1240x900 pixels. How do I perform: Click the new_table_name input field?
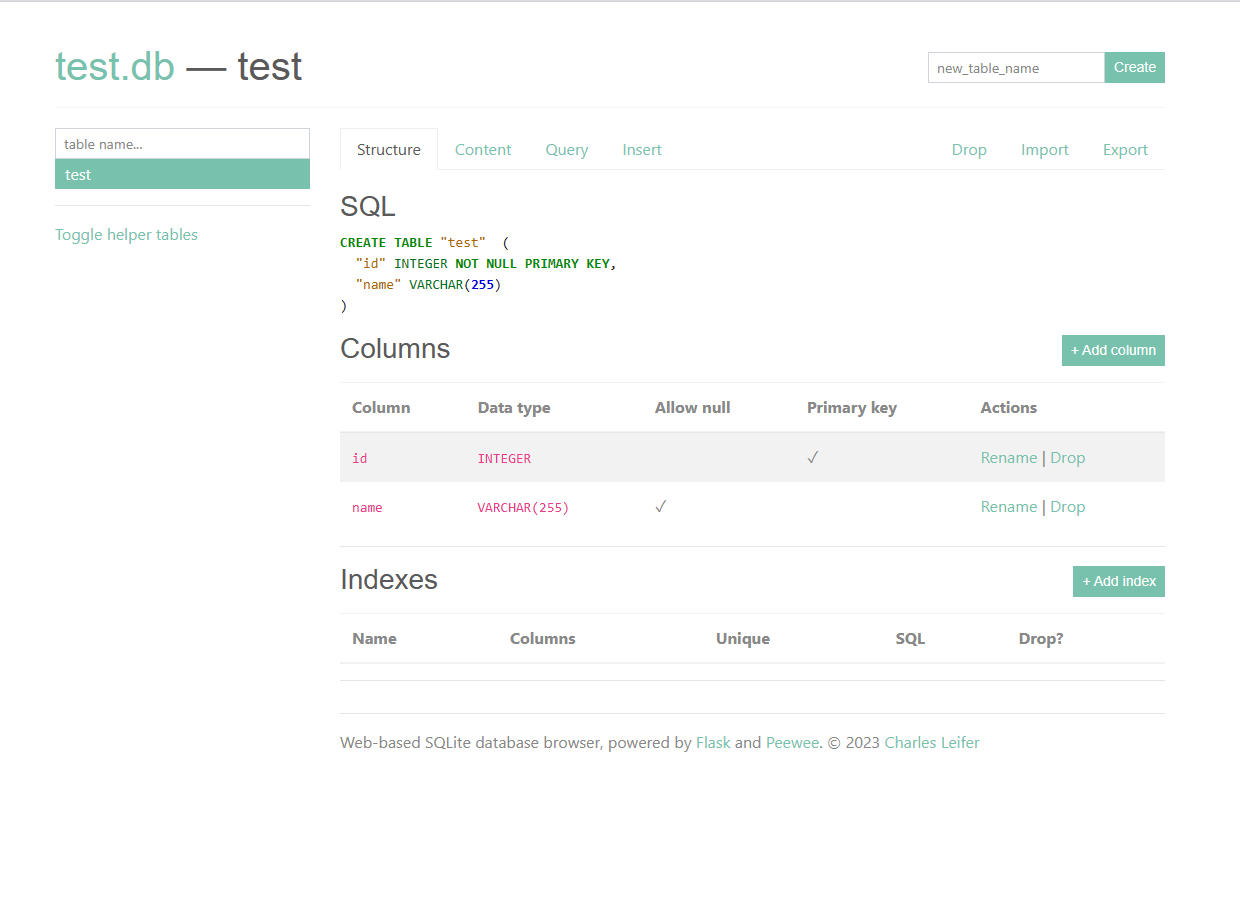[x=1015, y=67]
